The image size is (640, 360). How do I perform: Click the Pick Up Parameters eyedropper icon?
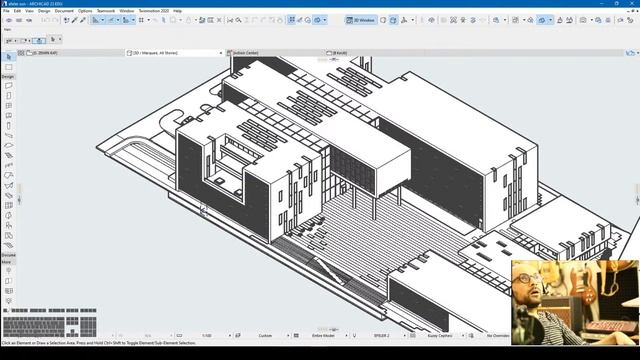75,20
